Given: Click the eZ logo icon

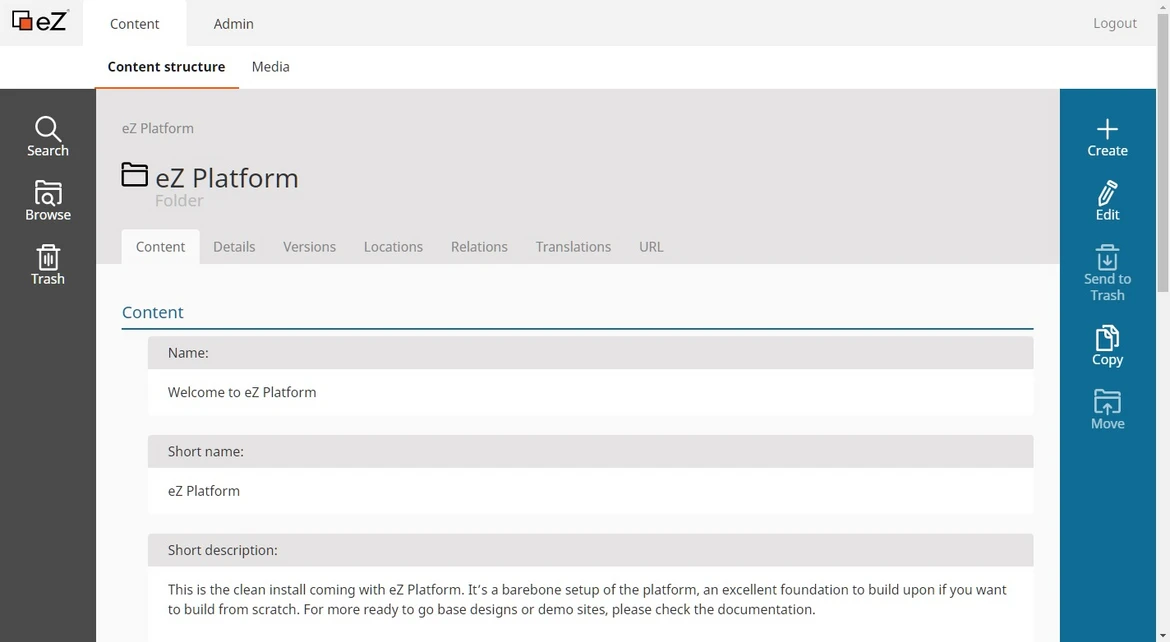Looking at the screenshot, I should point(40,21).
